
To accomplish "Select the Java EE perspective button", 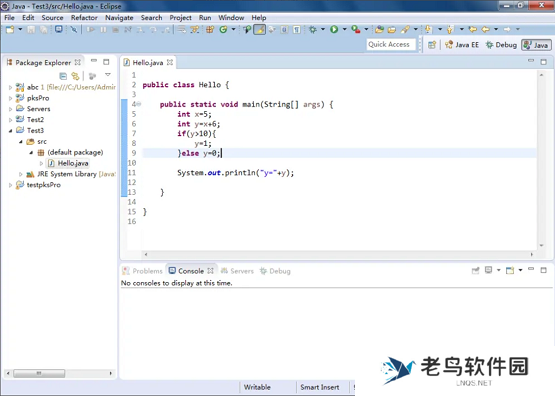I will click(x=462, y=45).
